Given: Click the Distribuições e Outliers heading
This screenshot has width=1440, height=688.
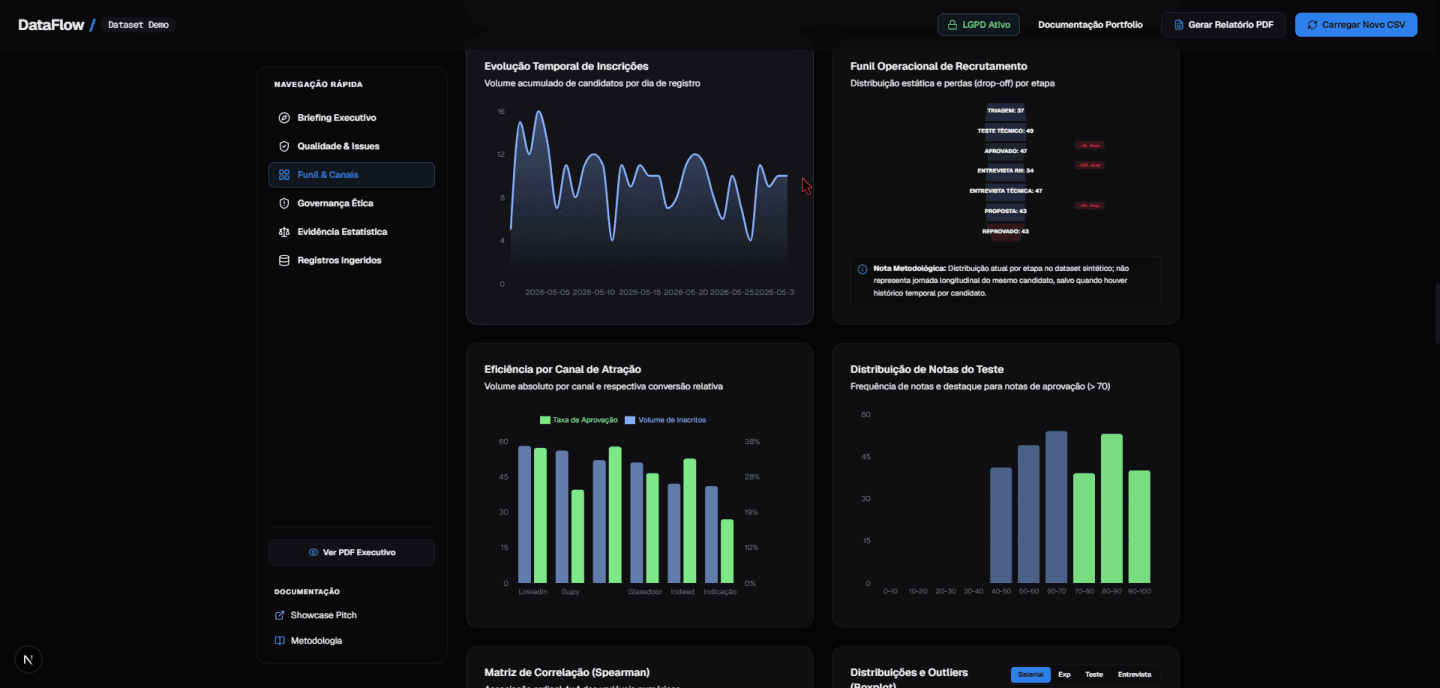Looking at the screenshot, I should (909, 672).
